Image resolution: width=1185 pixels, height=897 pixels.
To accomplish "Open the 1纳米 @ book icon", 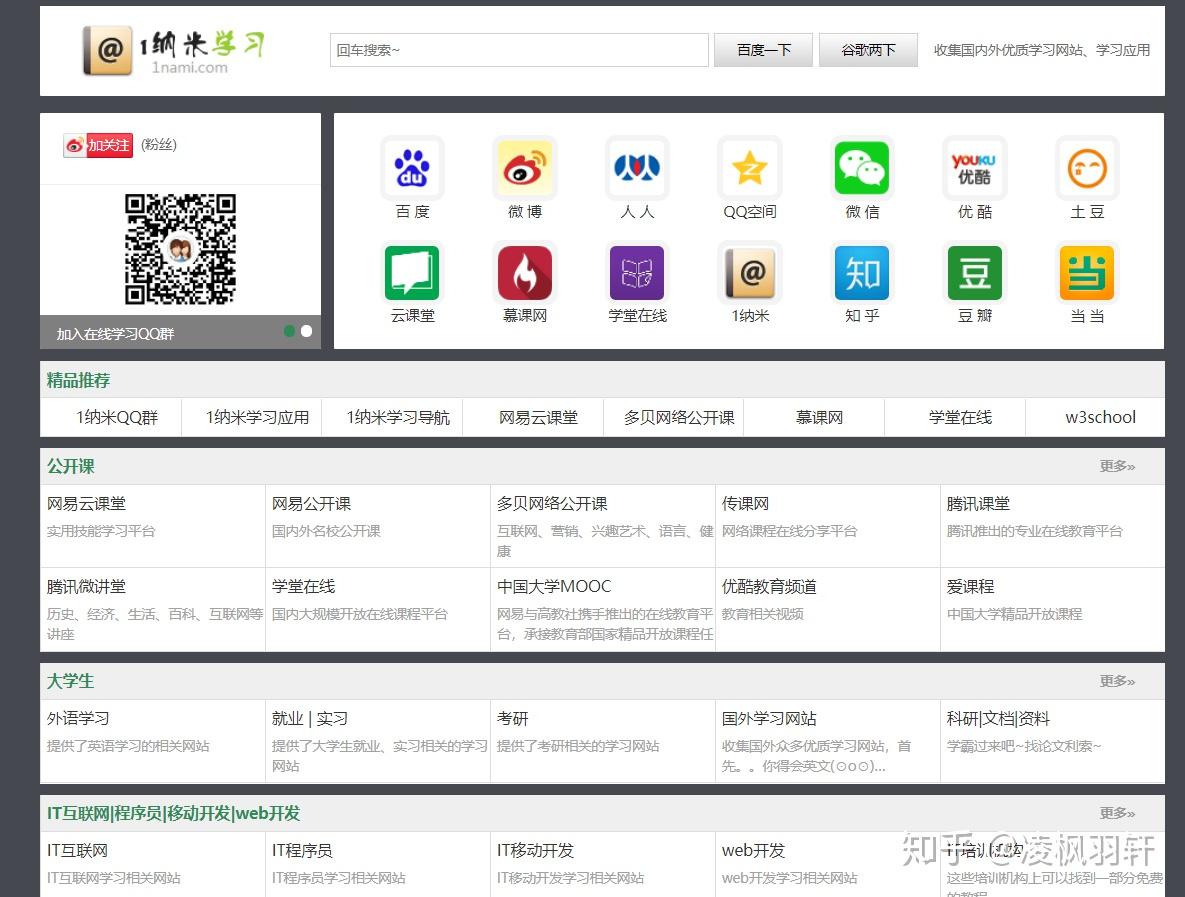I will pyautogui.click(x=750, y=273).
